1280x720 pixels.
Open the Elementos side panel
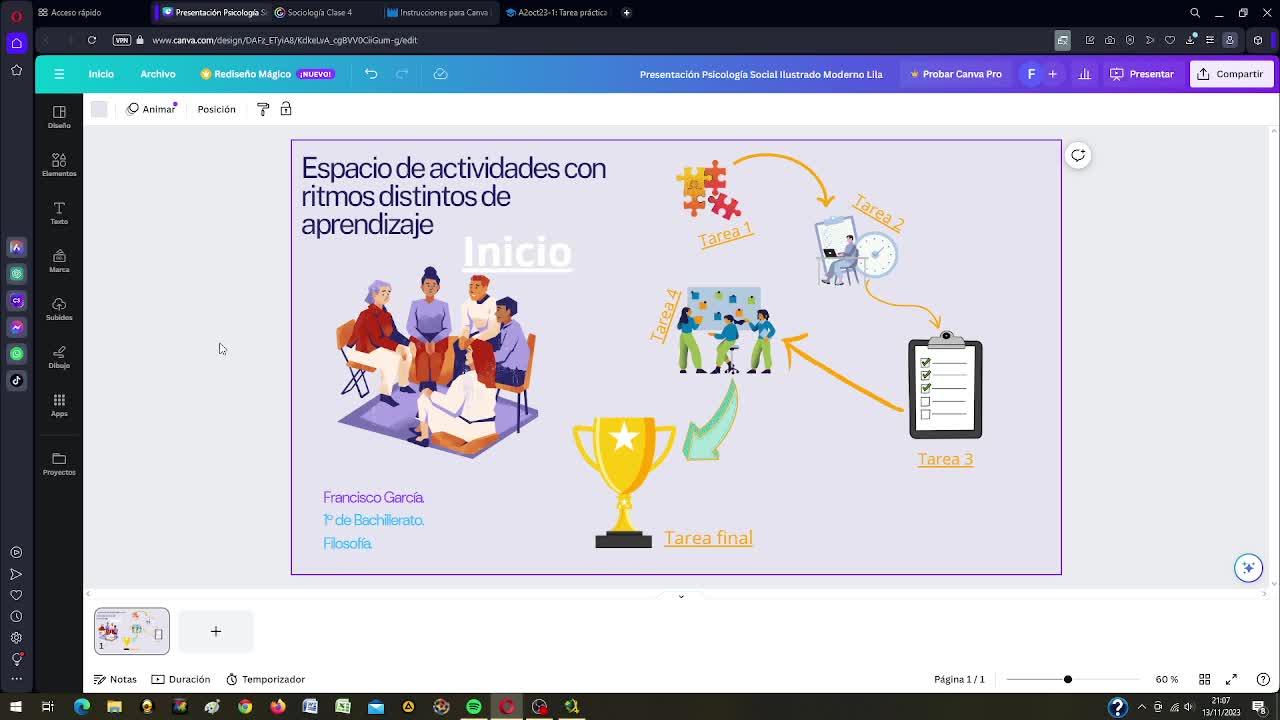[x=59, y=164]
